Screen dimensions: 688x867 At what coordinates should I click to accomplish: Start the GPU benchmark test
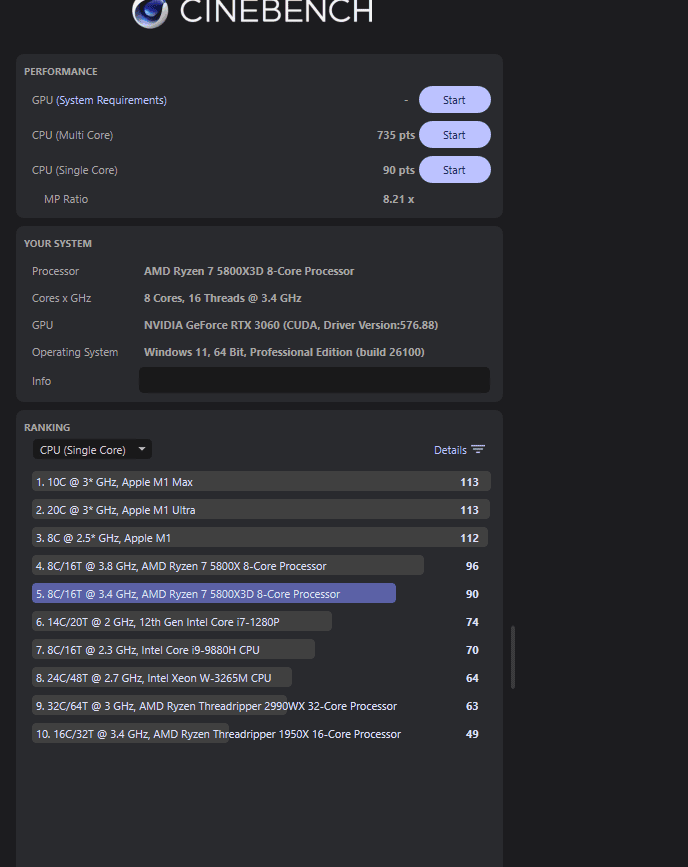455,100
